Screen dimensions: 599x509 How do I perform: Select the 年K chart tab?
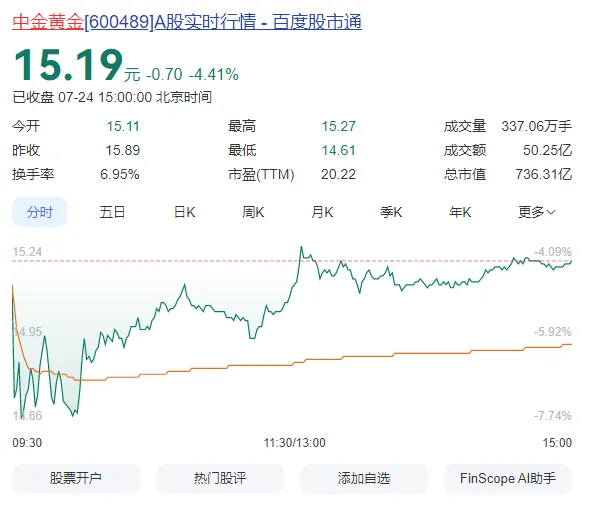coord(460,212)
